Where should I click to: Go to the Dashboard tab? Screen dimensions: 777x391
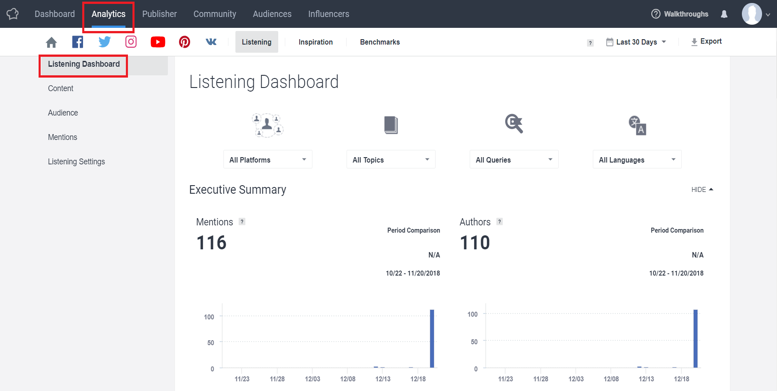[x=55, y=14]
